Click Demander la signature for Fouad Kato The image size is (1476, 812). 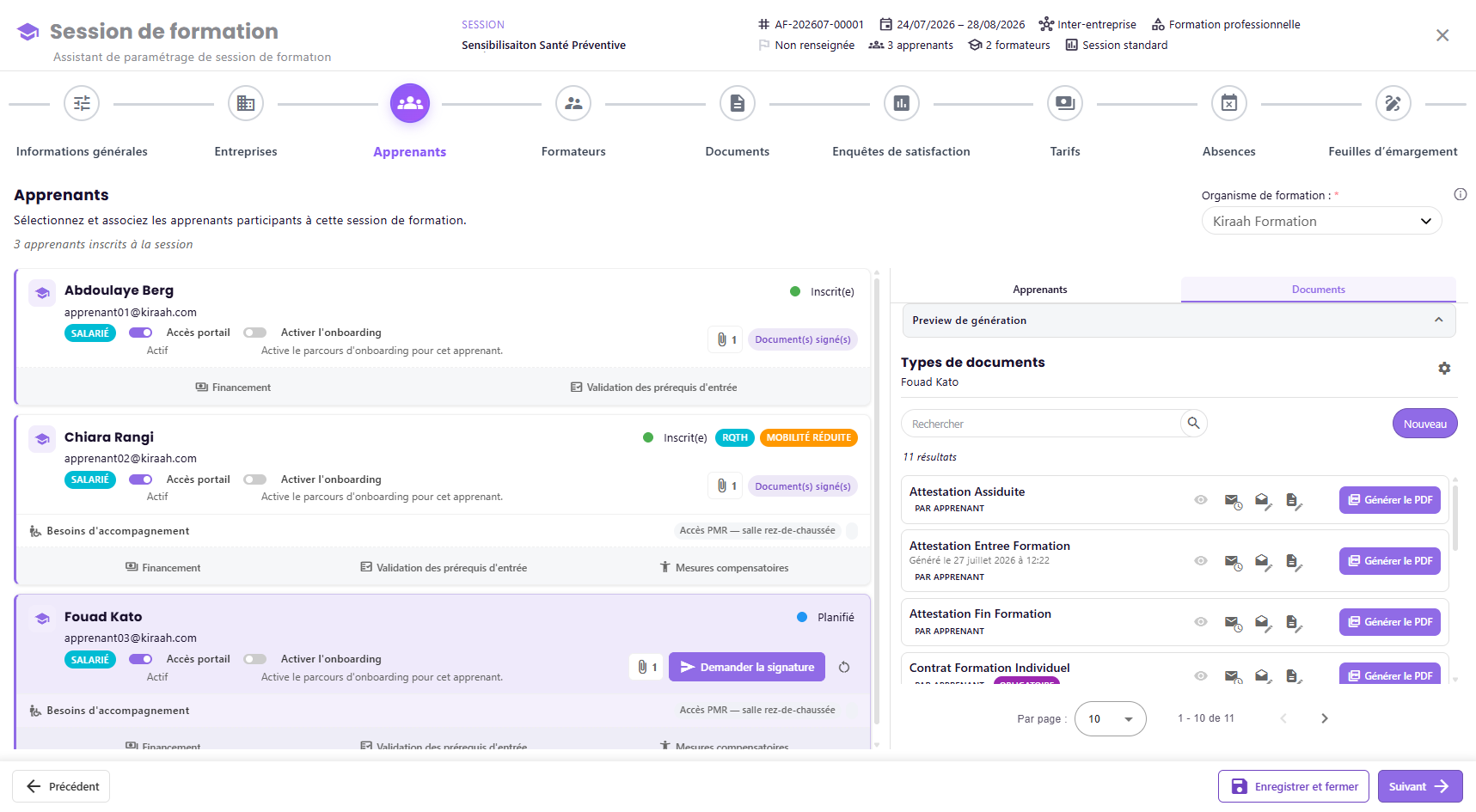click(x=747, y=667)
